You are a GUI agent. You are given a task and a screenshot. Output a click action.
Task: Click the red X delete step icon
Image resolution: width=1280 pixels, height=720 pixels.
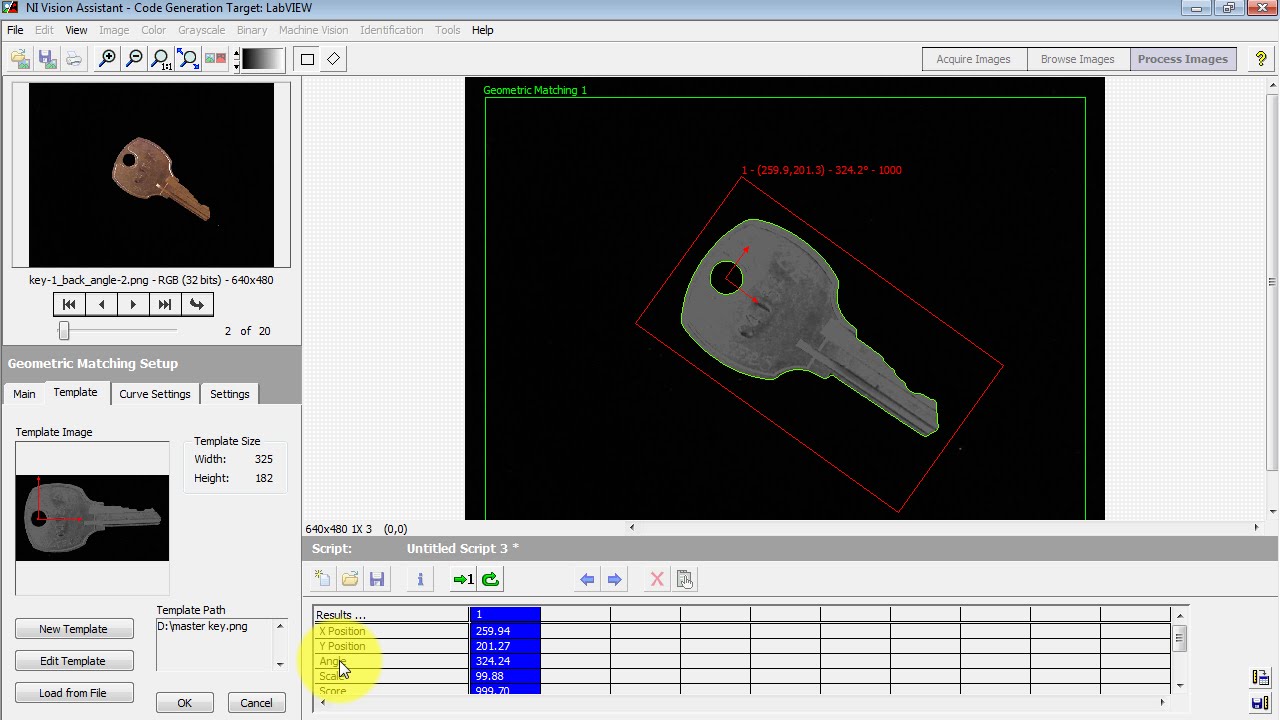click(657, 579)
